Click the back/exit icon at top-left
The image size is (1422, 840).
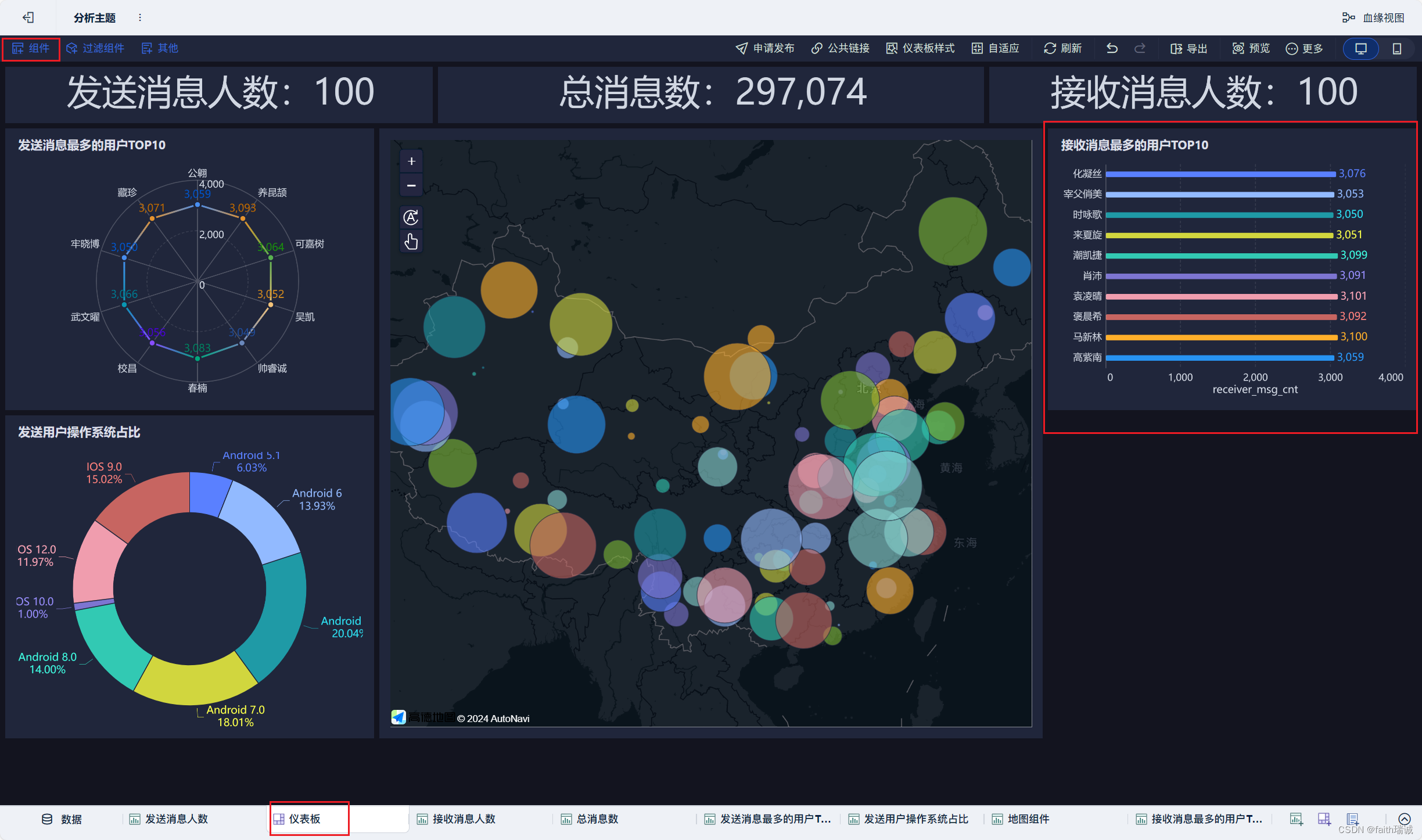(x=28, y=17)
